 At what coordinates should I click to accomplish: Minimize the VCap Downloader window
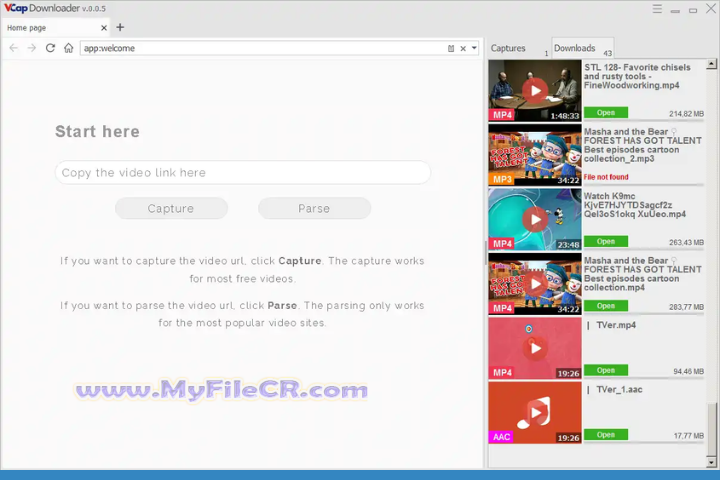tap(675, 11)
